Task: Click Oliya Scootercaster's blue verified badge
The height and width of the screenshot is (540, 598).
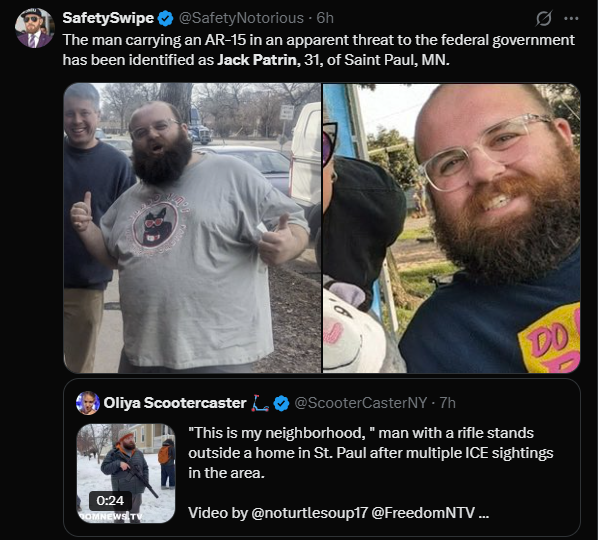Action: (281, 403)
